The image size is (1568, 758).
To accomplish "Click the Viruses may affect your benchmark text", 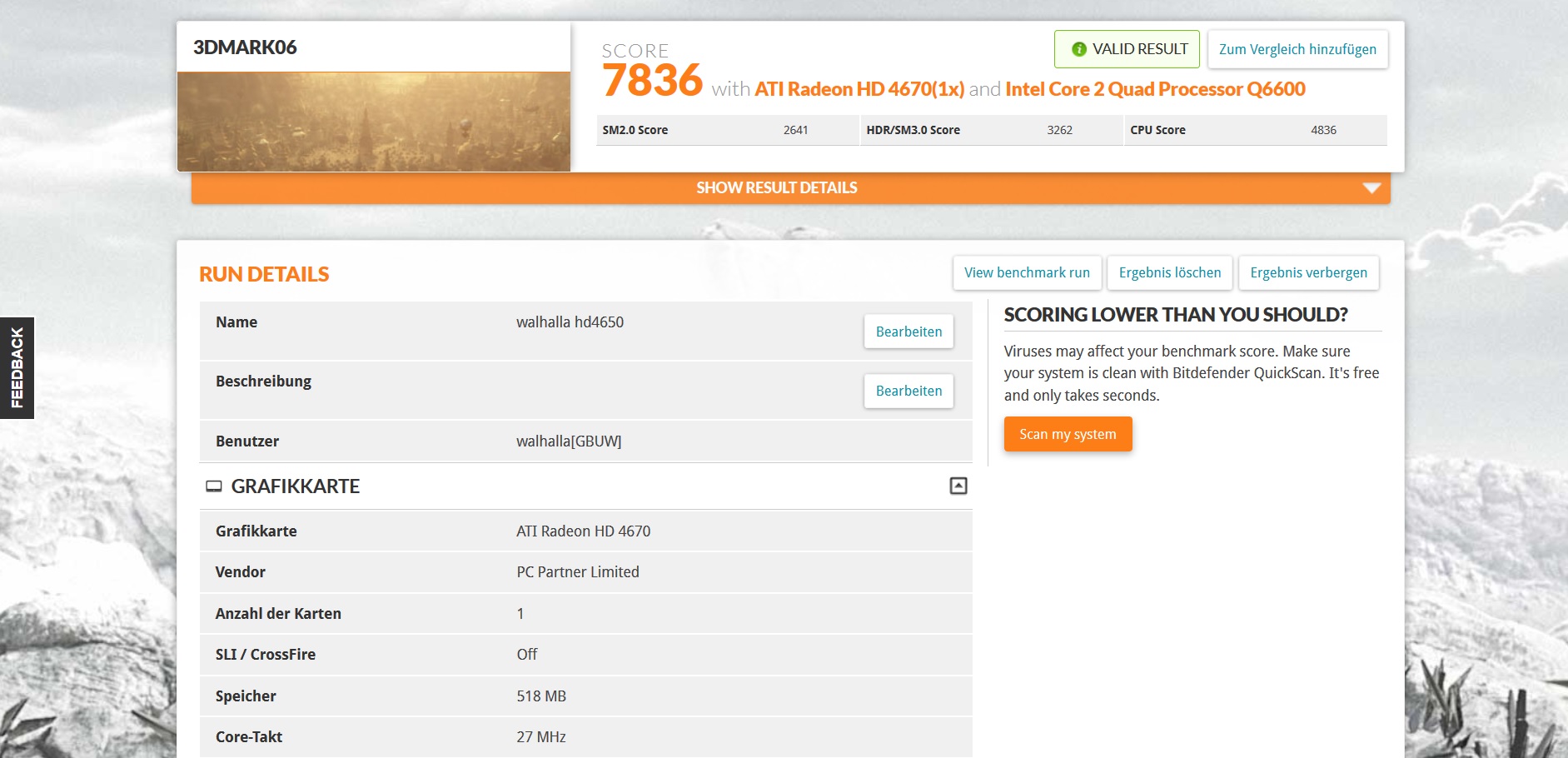I will pyautogui.click(x=1192, y=373).
